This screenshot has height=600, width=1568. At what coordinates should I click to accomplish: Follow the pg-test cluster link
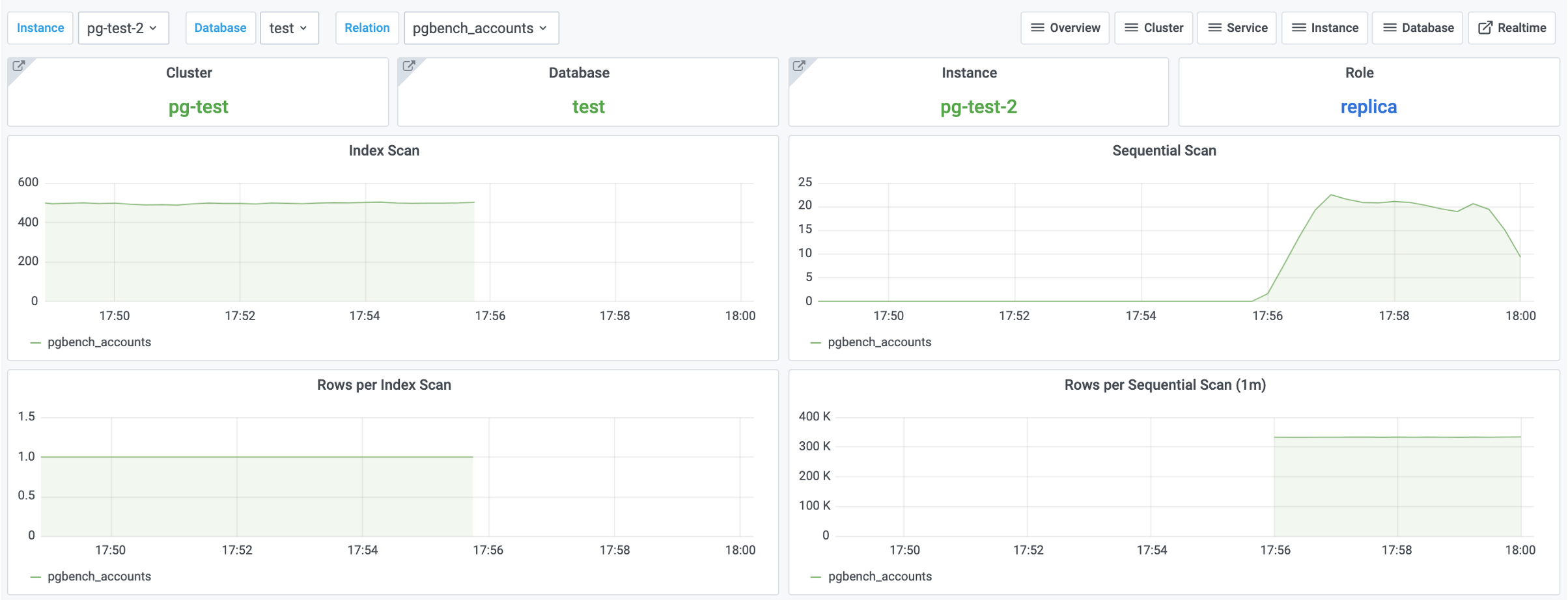[198, 107]
